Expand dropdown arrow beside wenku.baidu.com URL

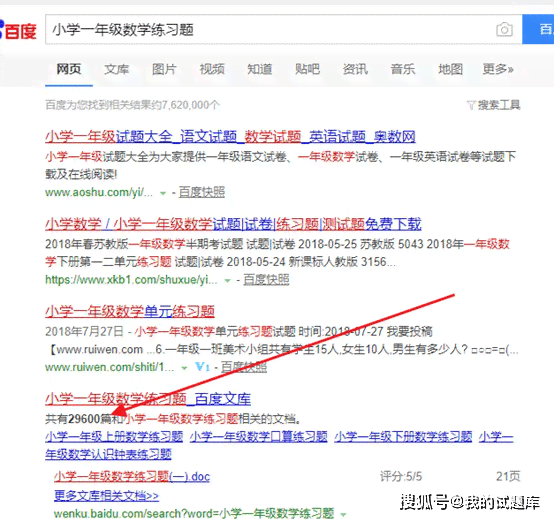[343, 514]
